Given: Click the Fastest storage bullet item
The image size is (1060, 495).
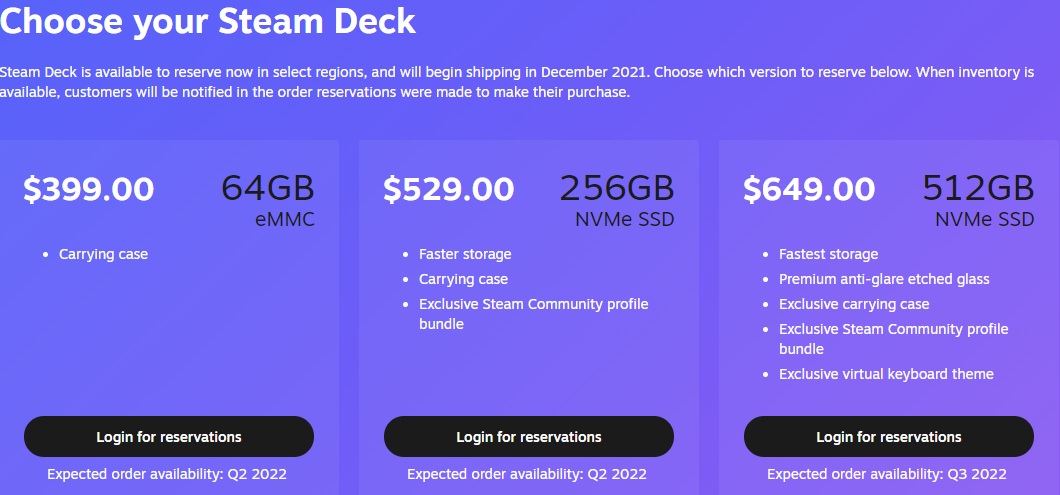Looking at the screenshot, I should 829,254.
